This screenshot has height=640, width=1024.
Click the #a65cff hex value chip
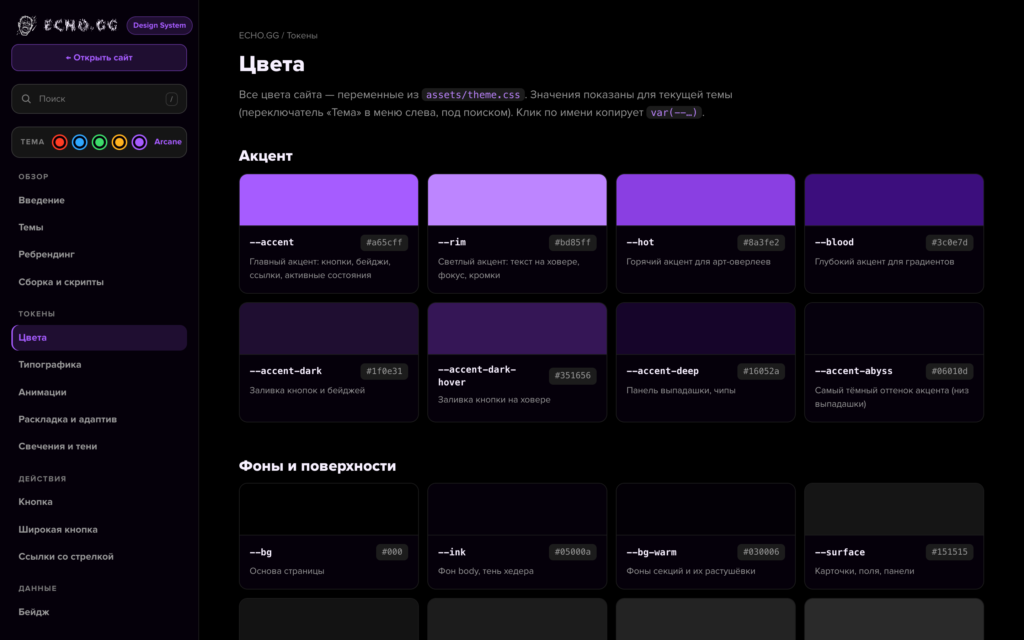click(384, 243)
